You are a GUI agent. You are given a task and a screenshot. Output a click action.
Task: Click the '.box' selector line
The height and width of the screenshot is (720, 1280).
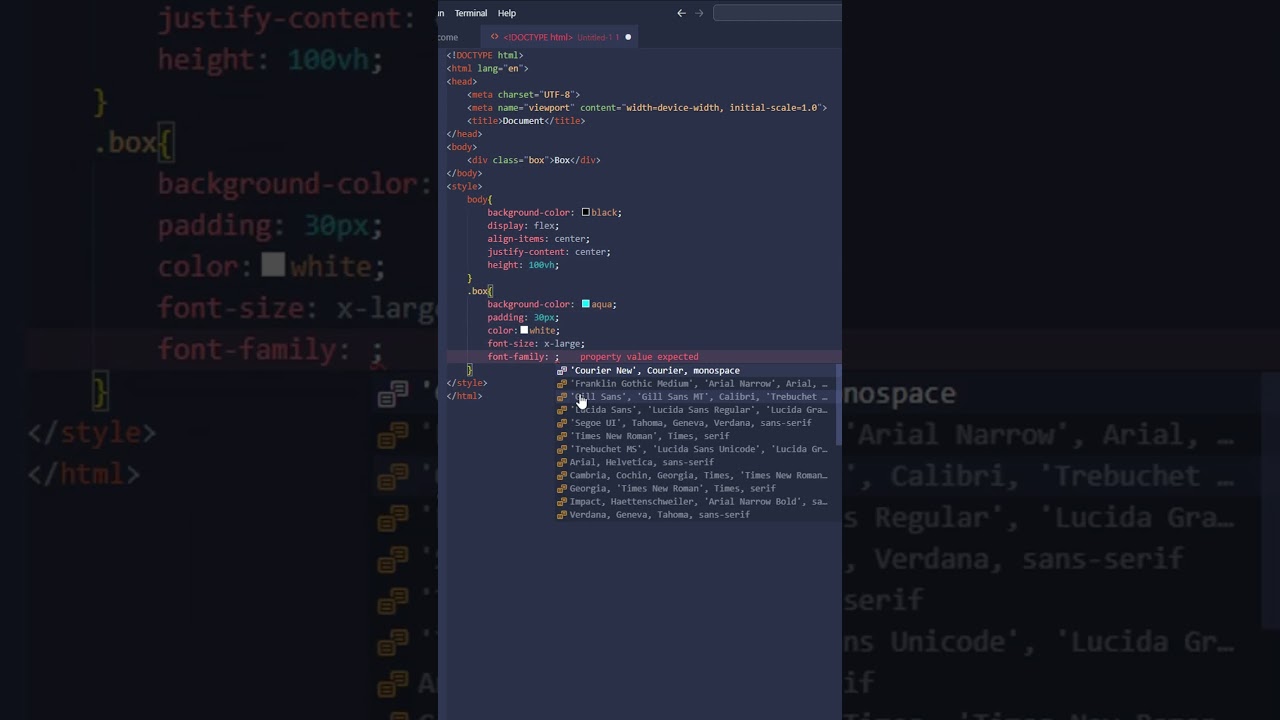click(480, 291)
